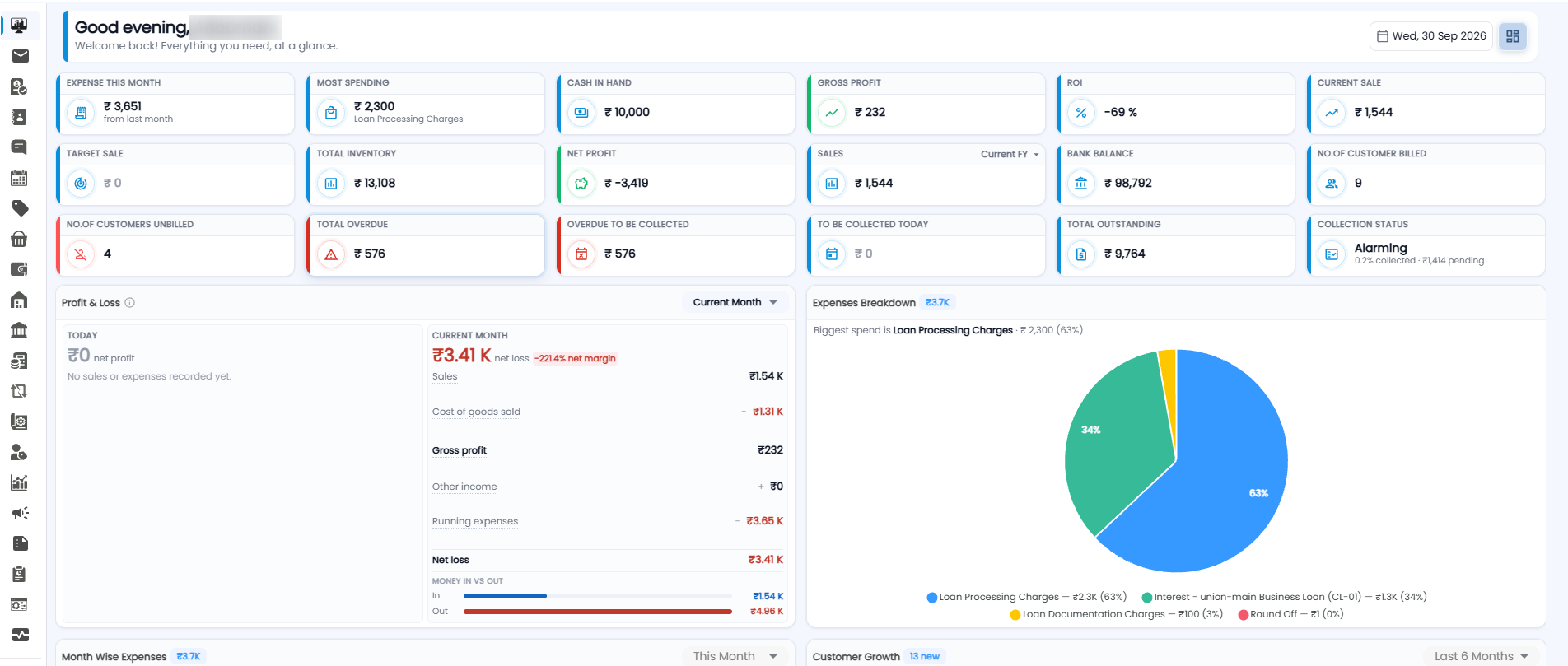
Task: Open the bar chart reports sidebar icon
Action: click(x=19, y=482)
